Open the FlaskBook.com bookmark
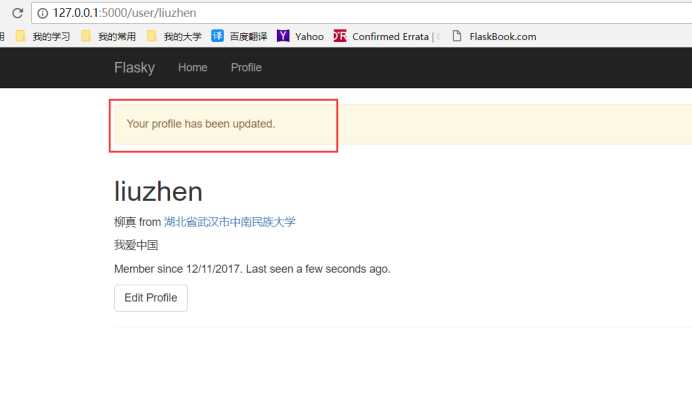 494,36
